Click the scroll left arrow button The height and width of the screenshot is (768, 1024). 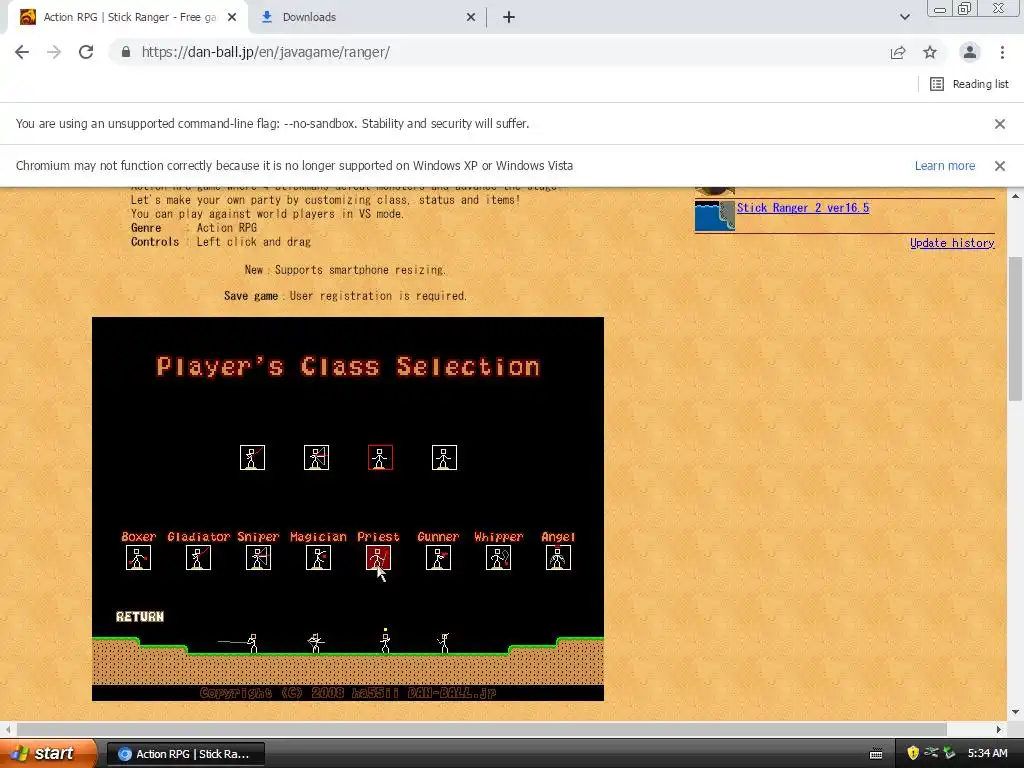pos(8,729)
